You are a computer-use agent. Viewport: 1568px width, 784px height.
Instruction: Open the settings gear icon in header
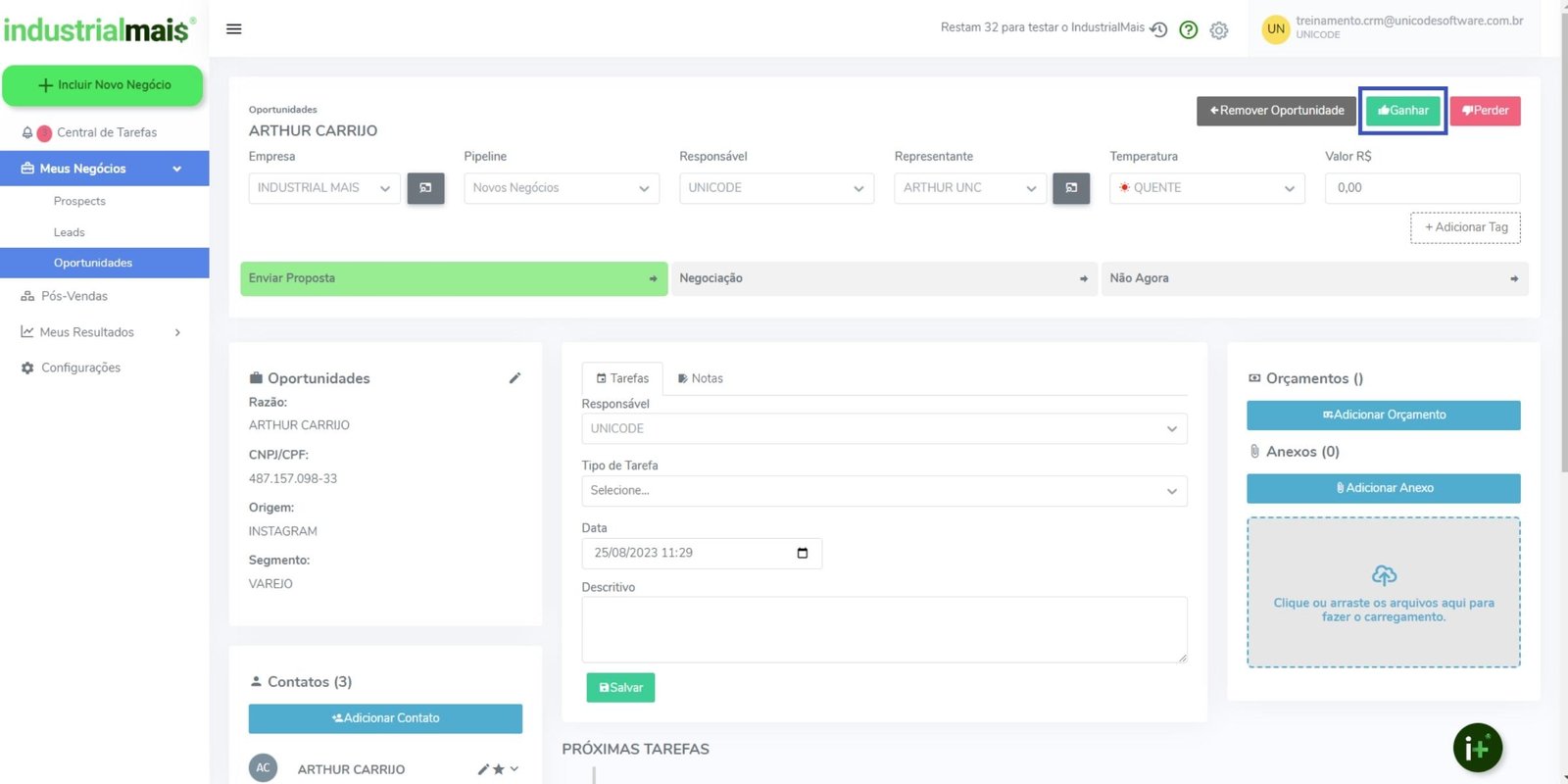click(1219, 30)
